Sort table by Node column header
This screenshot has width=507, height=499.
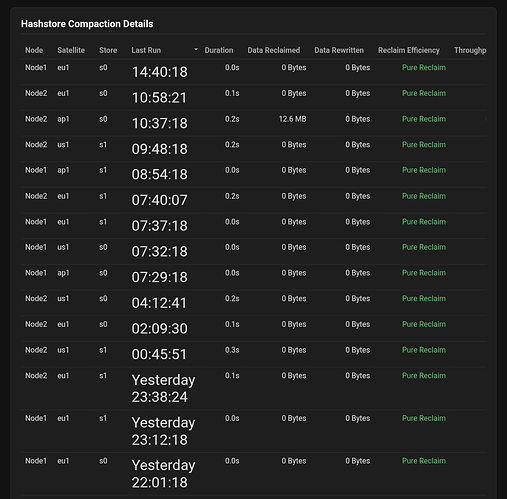[x=34, y=50]
